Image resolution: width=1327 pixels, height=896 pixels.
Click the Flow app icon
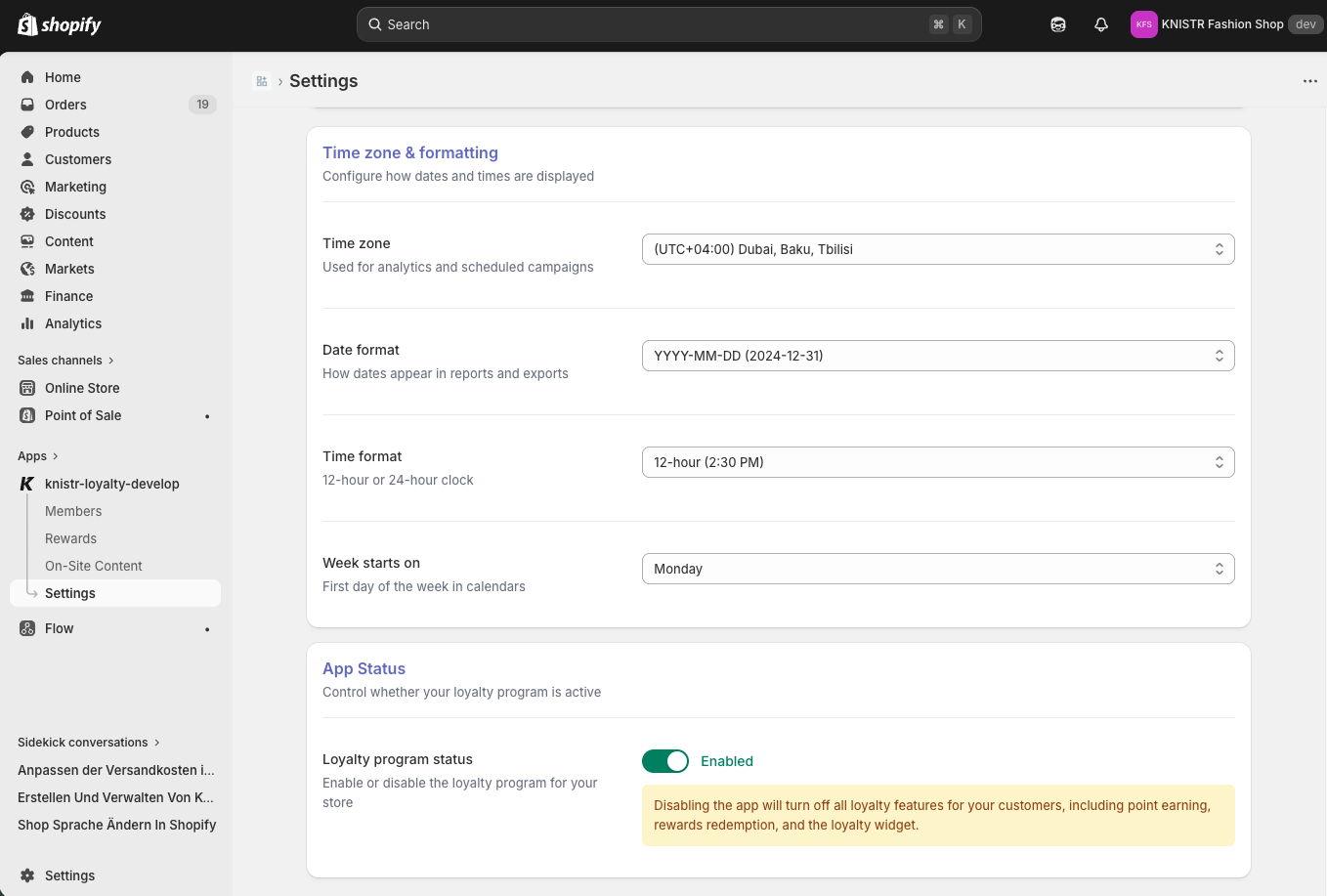pos(27,628)
